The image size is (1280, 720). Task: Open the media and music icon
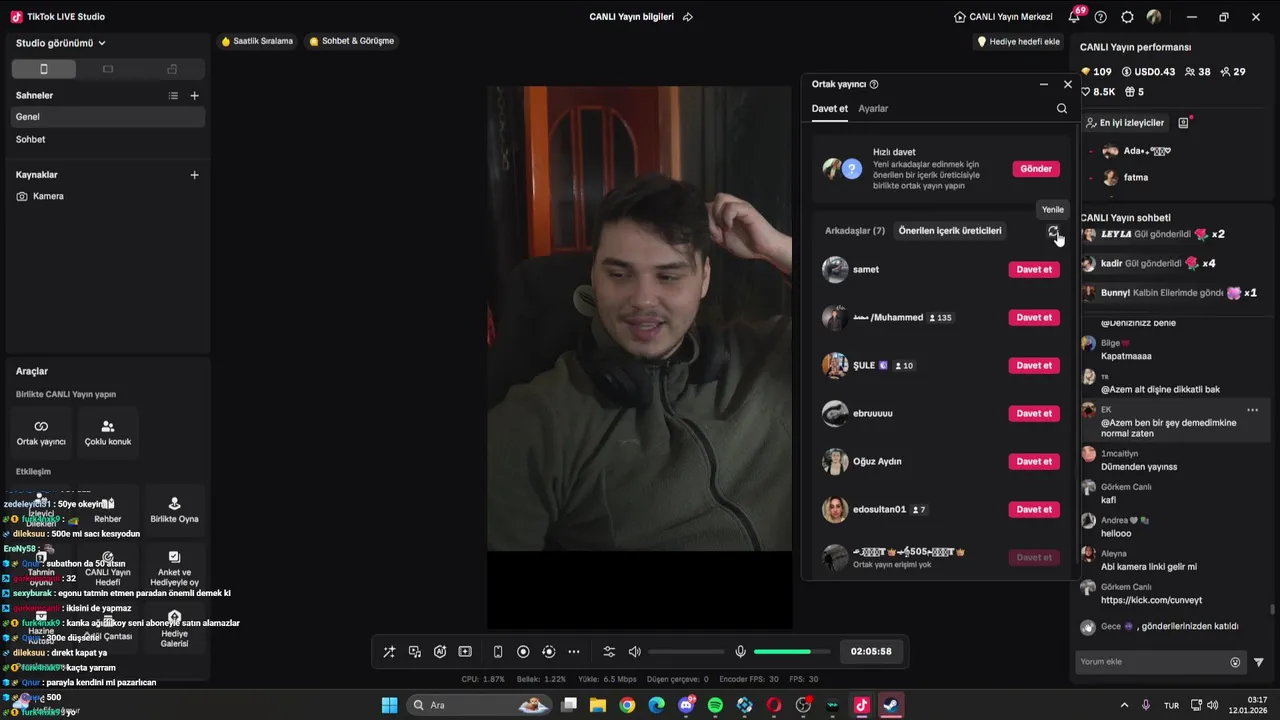coord(415,652)
